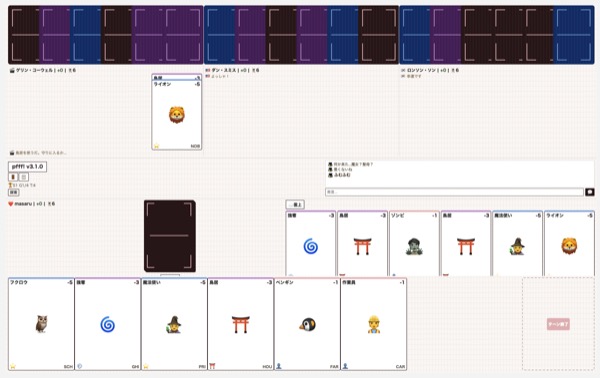
Task: Pick the blue swirl card in the market row
Action: pyautogui.click(x=311, y=243)
